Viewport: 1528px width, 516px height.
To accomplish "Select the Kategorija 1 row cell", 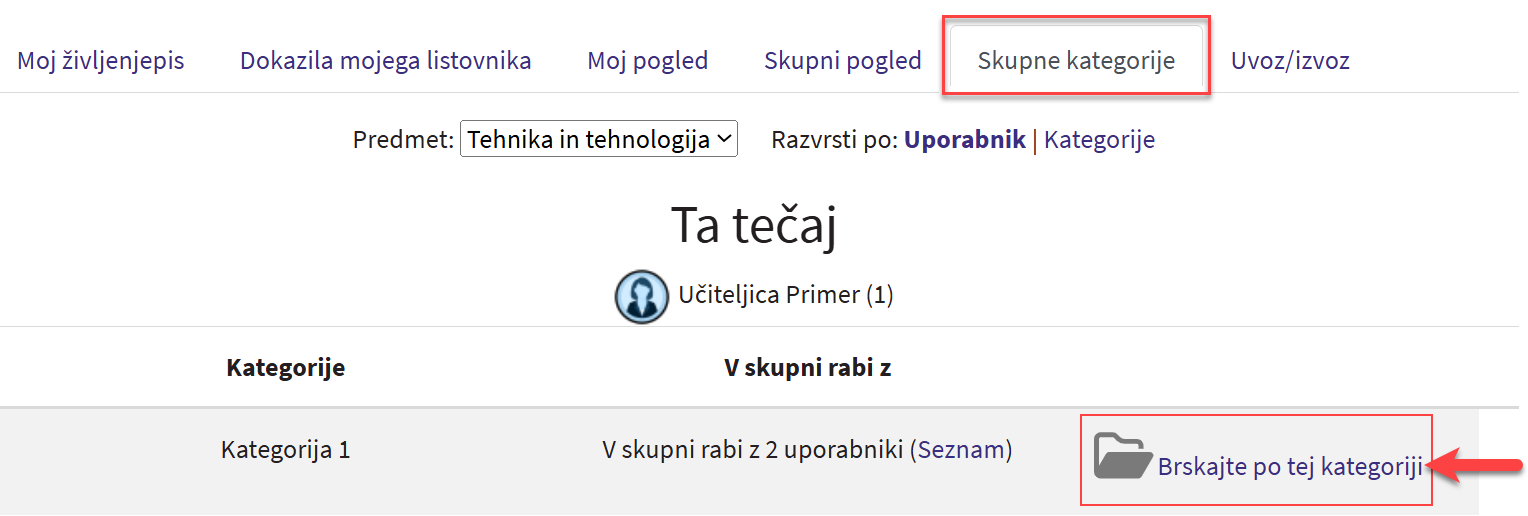I will click(x=286, y=450).
